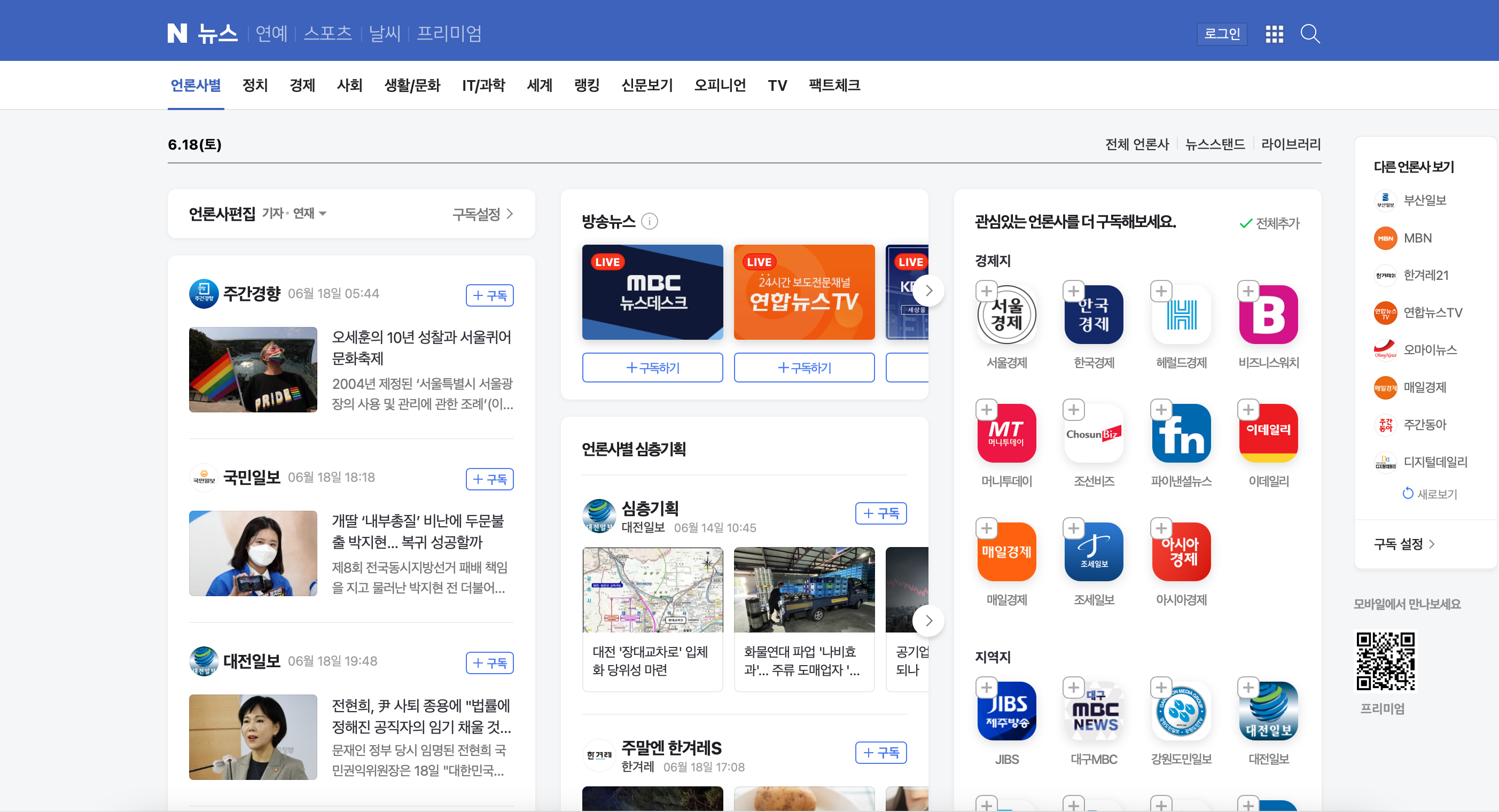Open 대전 '장대교차로' map article card
The height and width of the screenshot is (812, 1499).
[x=652, y=619]
